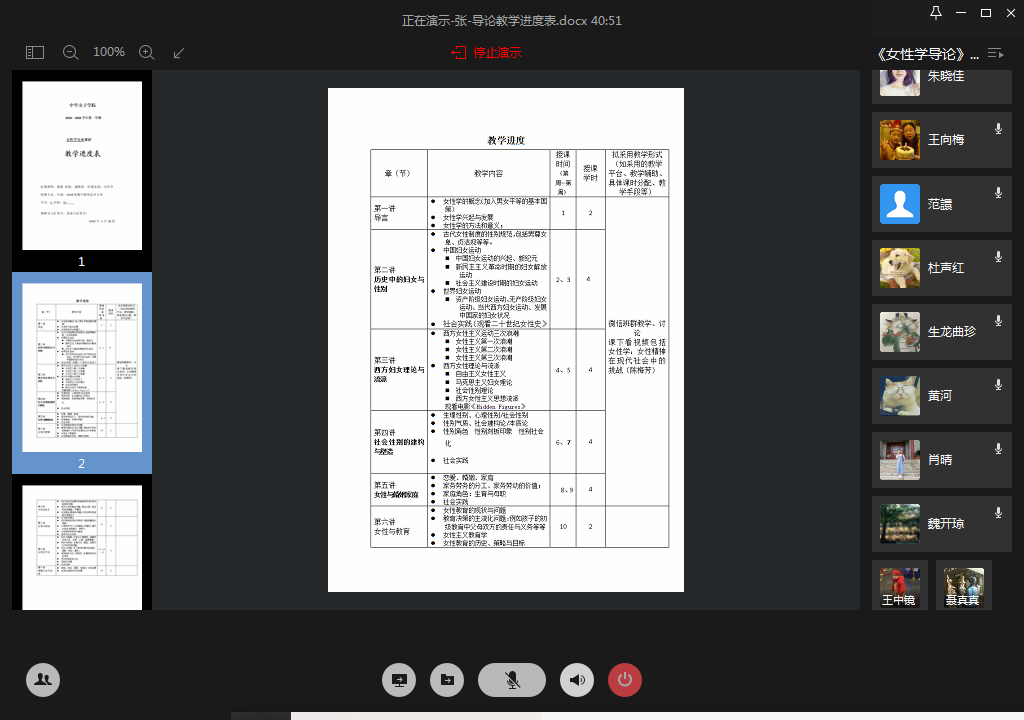Toggle the muted microphone button
The width and height of the screenshot is (1024, 720).
click(512, 680)
